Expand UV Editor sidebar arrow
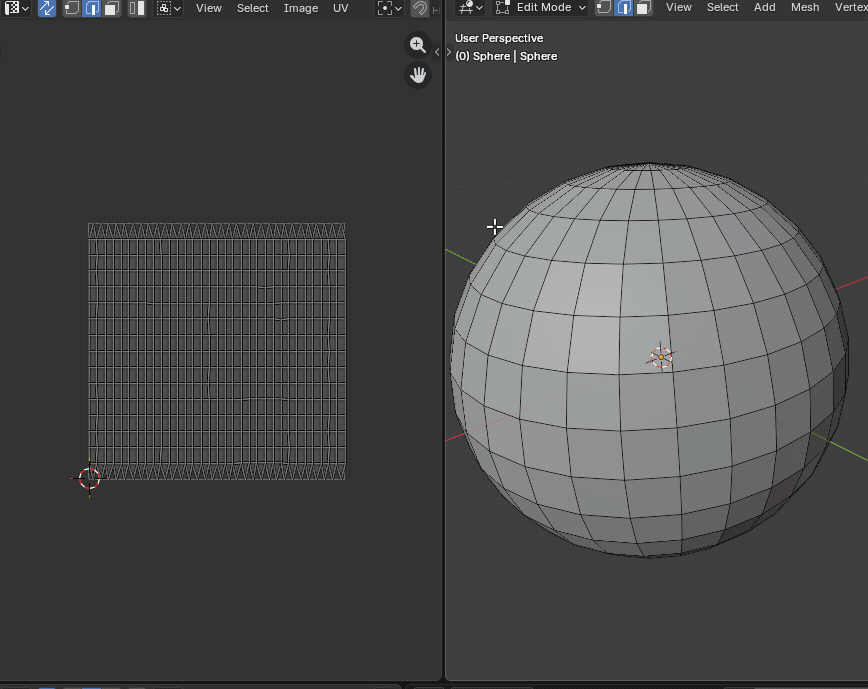The height and width of the screenshot is (689, 868). 437,52
